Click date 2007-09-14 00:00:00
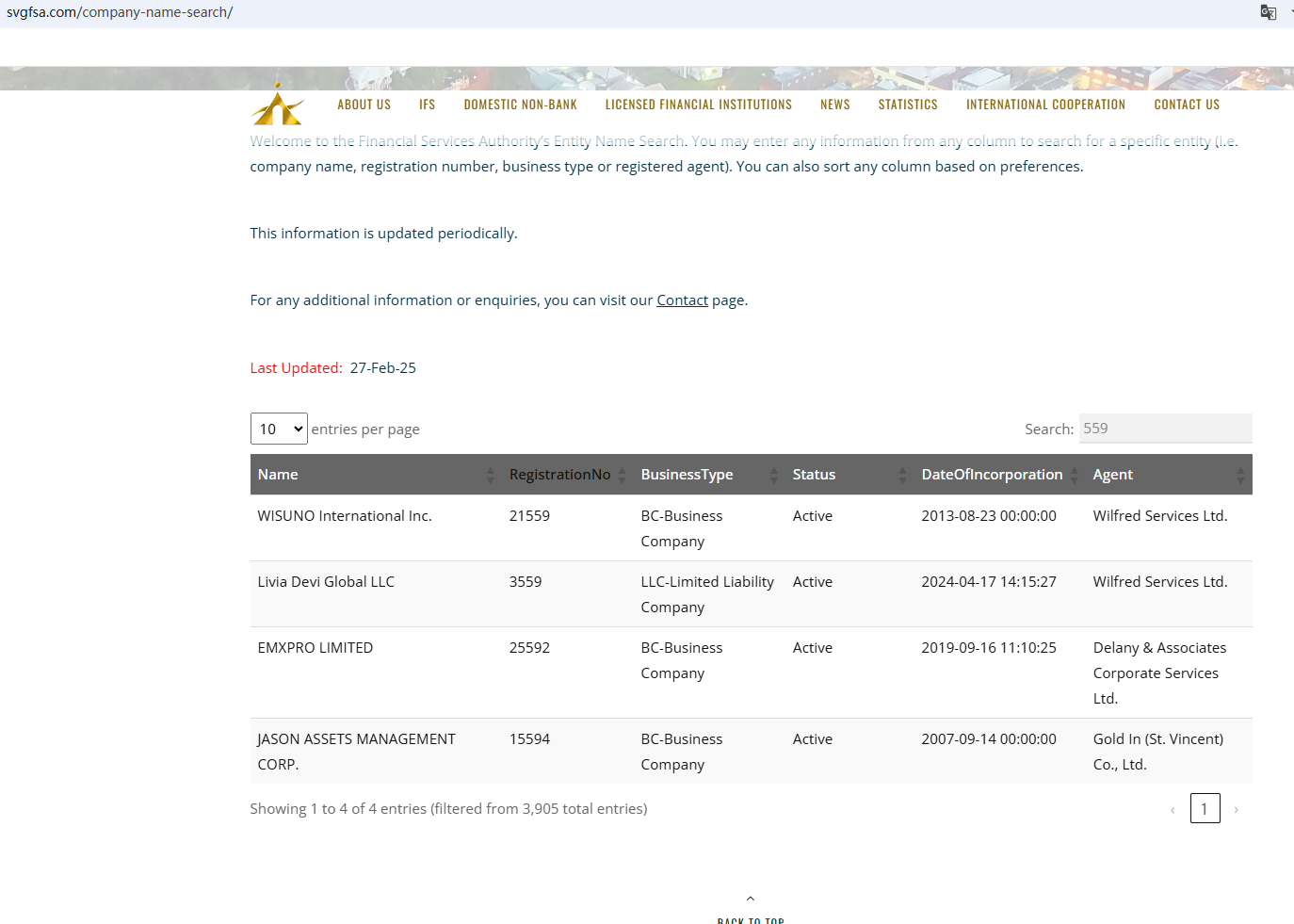Image resolution: width=1294 pixels, height=924 pixels. [x=989, y=739]
